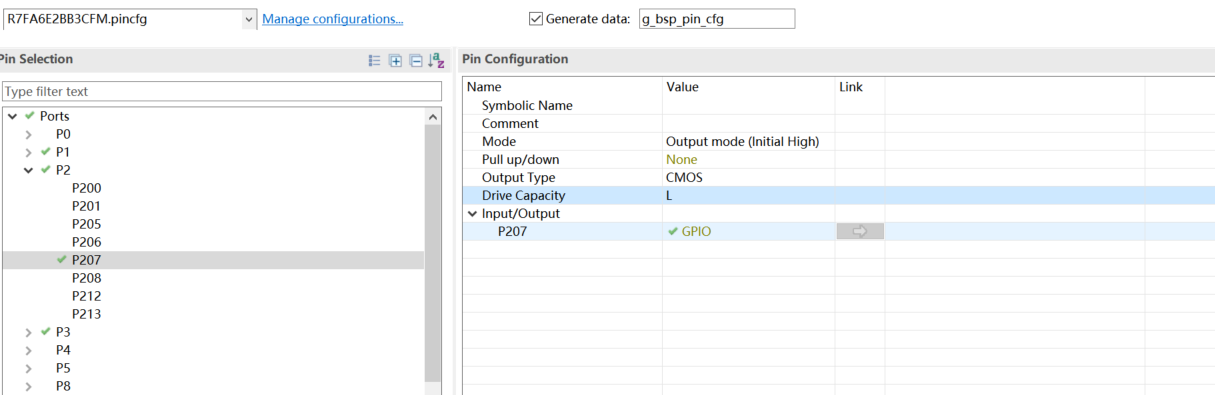Click the P4 label in the port tree
The image size is (1215, 395).
pos(63,350)
